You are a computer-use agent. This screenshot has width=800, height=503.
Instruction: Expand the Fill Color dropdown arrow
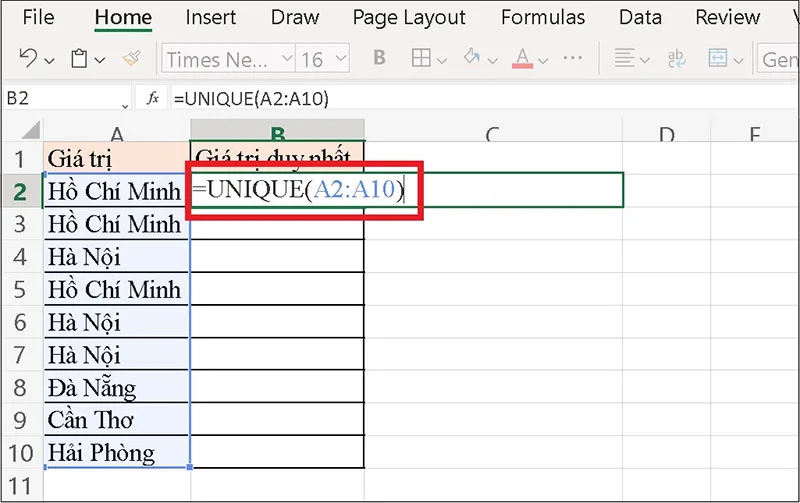[492, 61]
